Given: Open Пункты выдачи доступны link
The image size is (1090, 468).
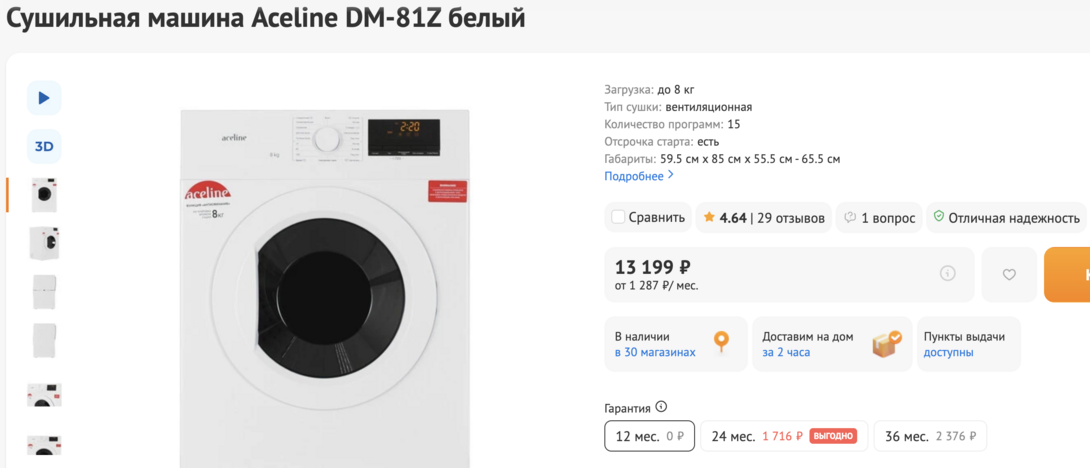Looking at the screenshot, I should coord(948,352).
